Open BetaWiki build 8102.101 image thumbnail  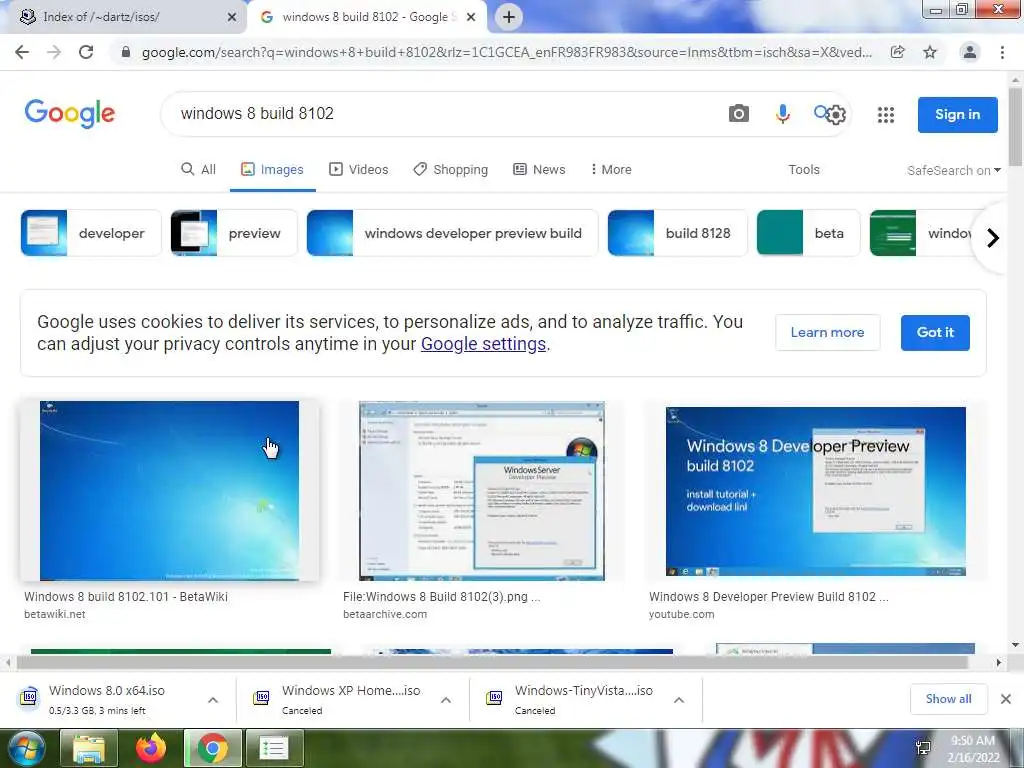click(x=169, y=490)
